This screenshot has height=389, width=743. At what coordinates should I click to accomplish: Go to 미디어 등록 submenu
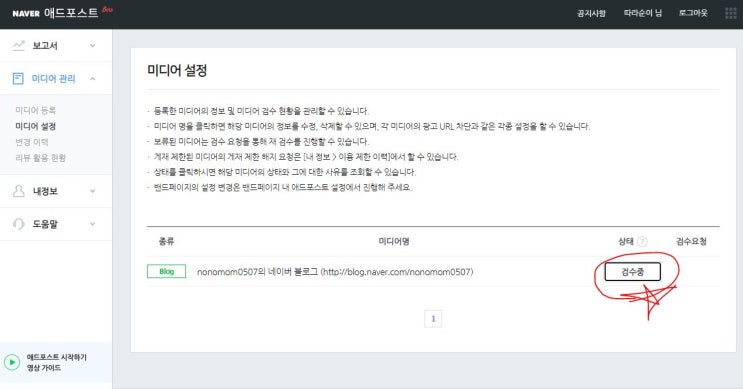pos(36,110)
